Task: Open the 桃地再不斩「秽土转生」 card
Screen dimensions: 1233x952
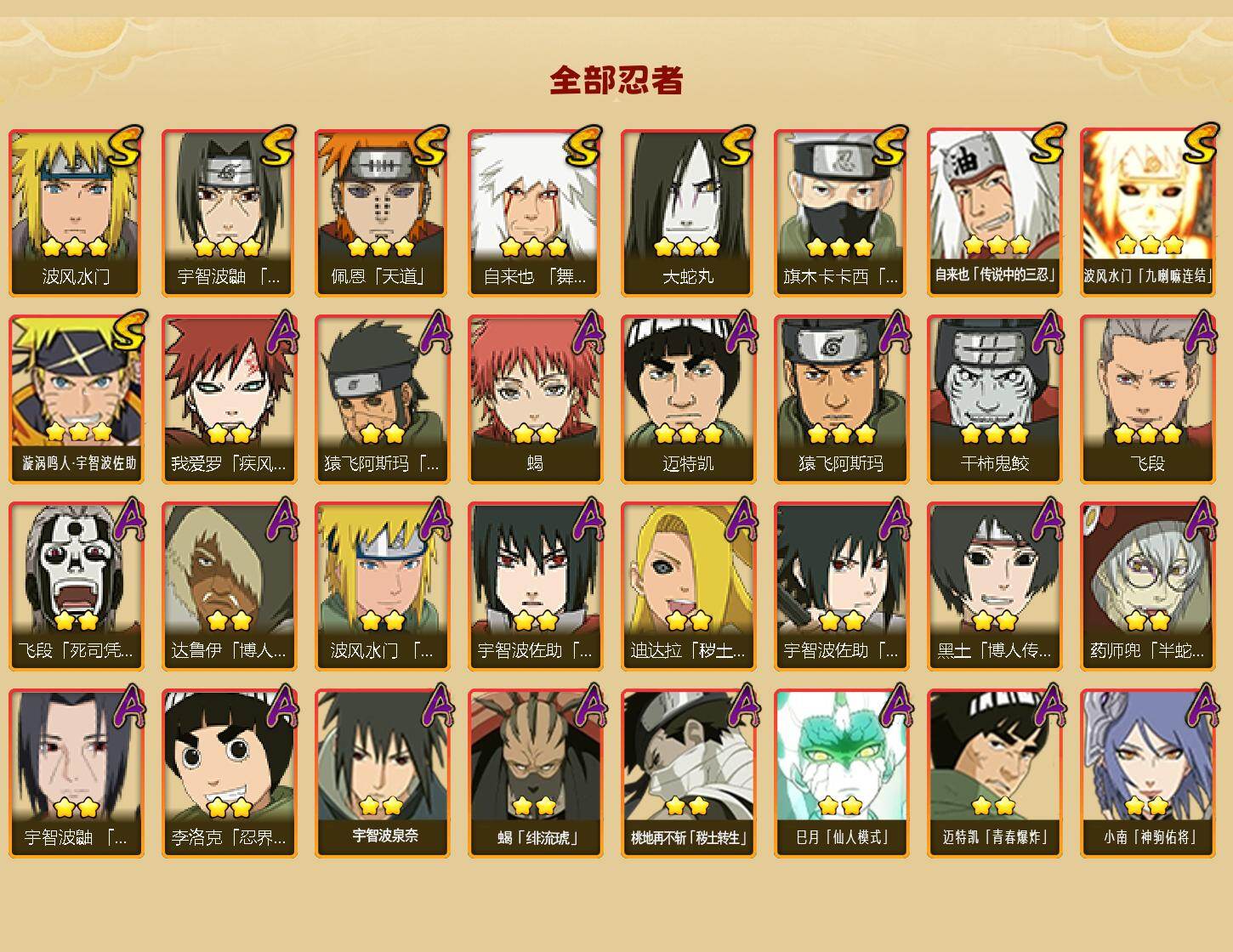Action: point(688,773)
